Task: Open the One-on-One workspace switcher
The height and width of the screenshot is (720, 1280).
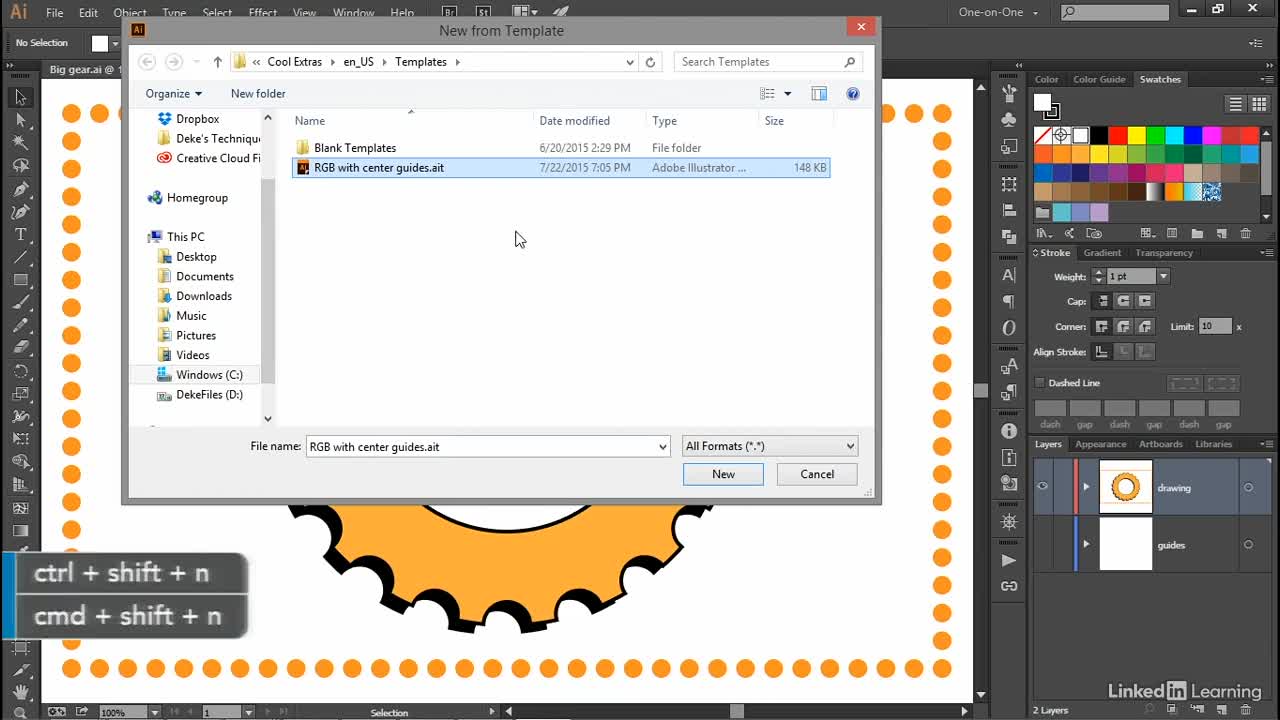Action: click(x=997, y=12)
